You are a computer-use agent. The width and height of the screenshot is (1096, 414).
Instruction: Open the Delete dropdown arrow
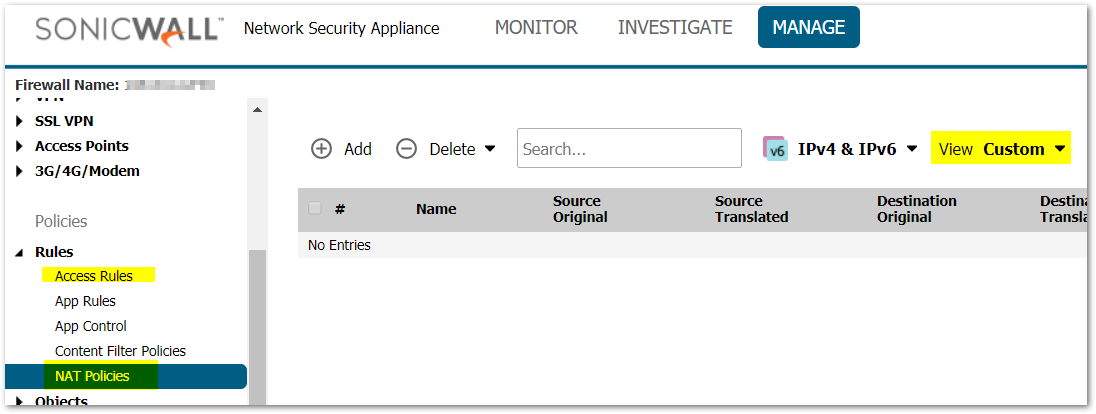point(490,149)
